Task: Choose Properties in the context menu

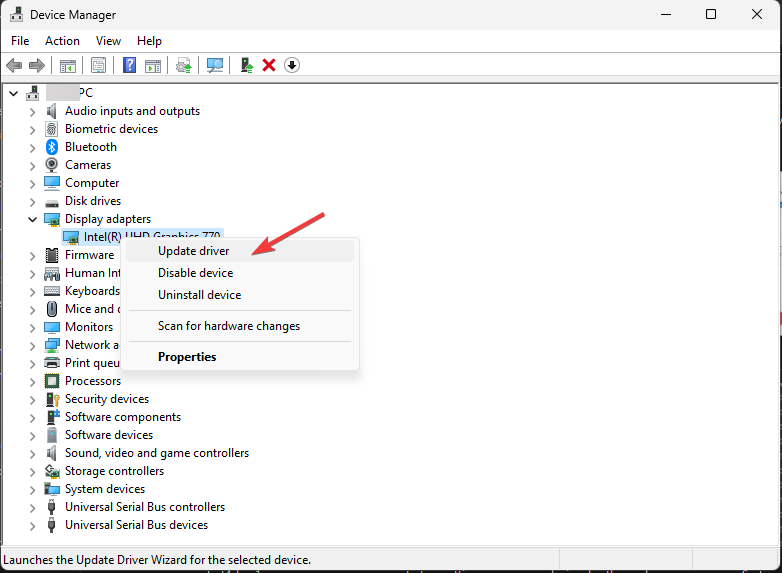Action: point(240,357)
